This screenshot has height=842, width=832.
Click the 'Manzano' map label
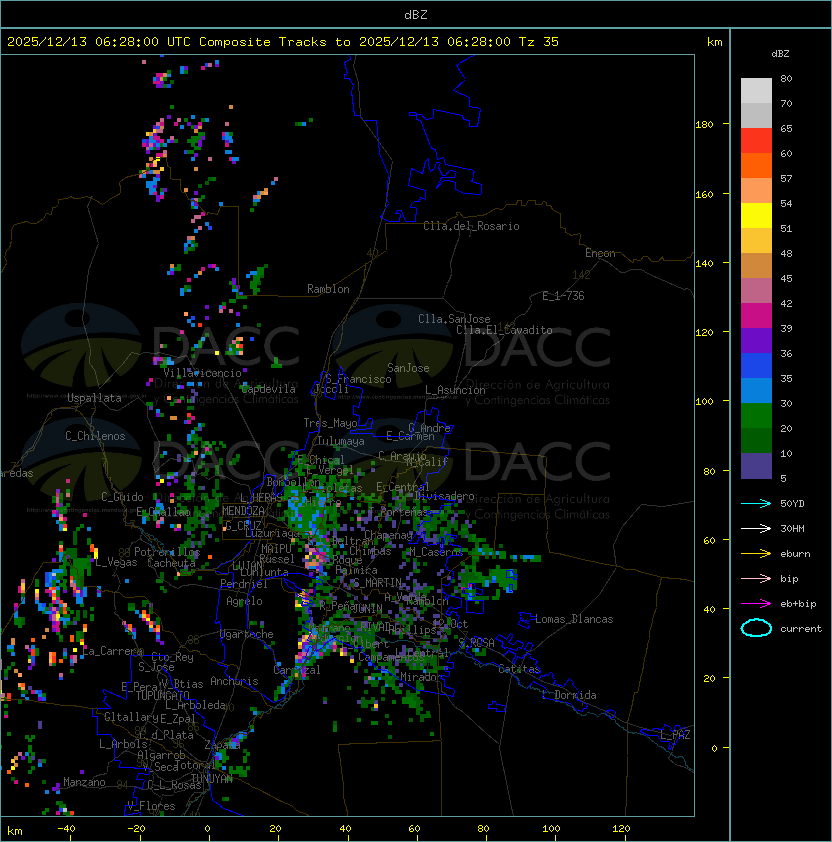[84, 782]
